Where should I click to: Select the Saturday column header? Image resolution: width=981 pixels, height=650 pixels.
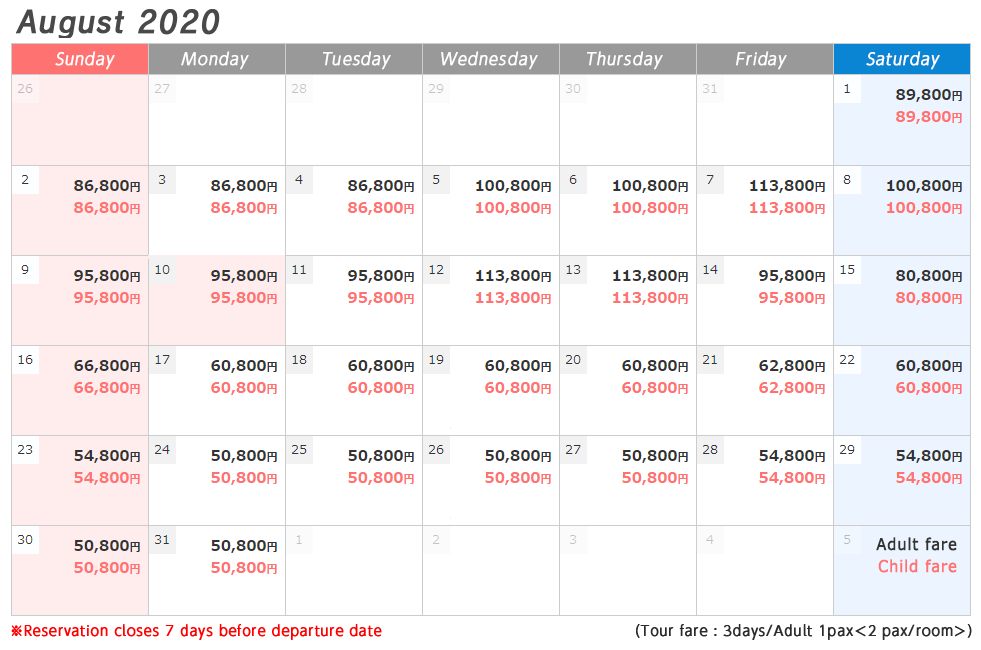[902, 59]
